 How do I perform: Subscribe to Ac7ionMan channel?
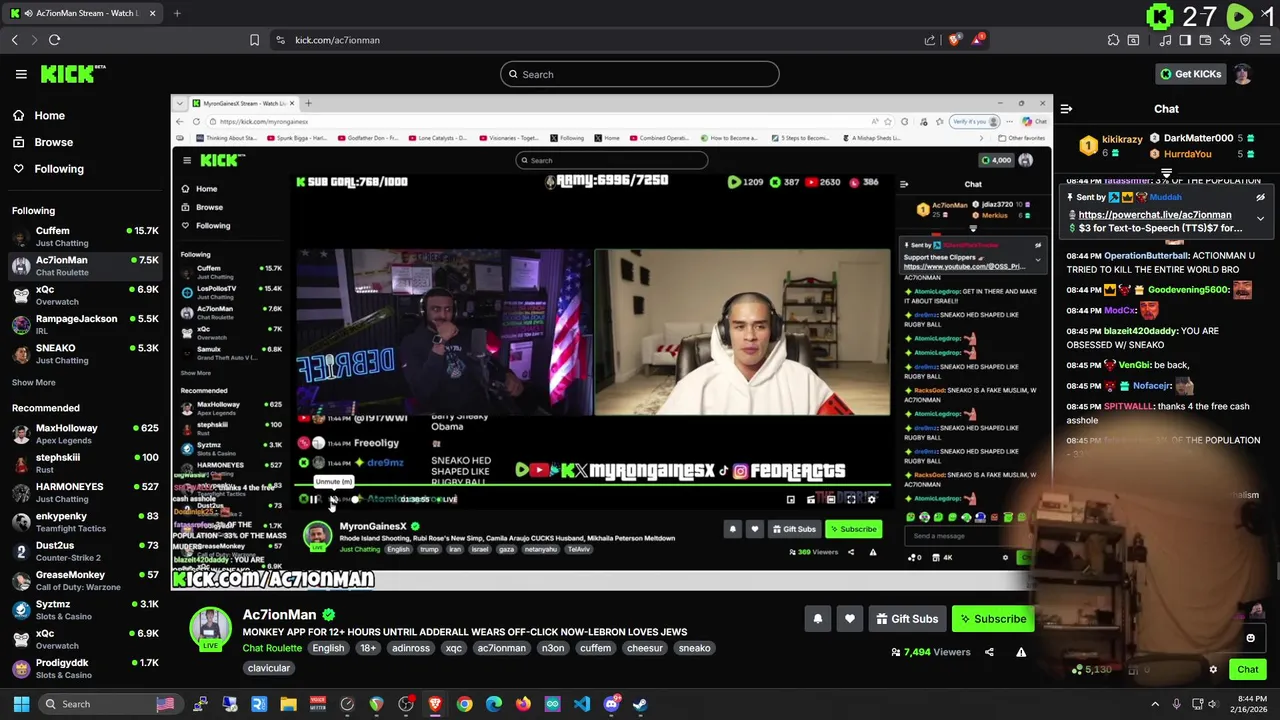[993, 619]
